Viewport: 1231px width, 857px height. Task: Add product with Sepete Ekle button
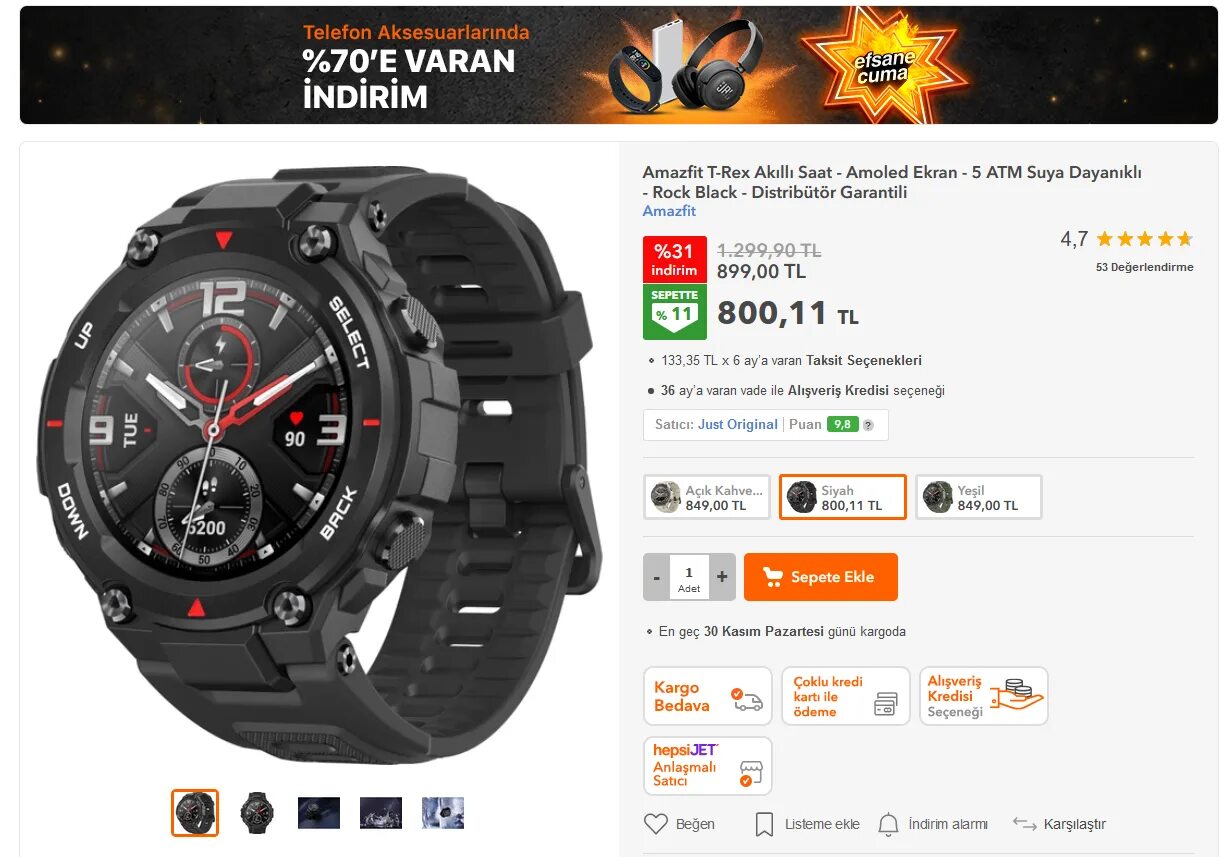(x=821, y=577)
